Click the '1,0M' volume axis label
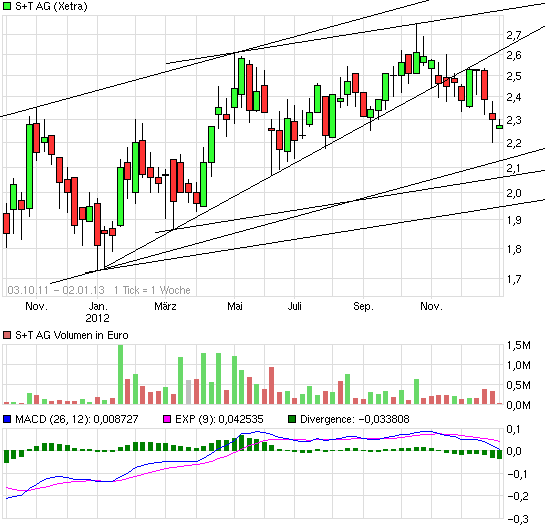 (x=518, y=365)
